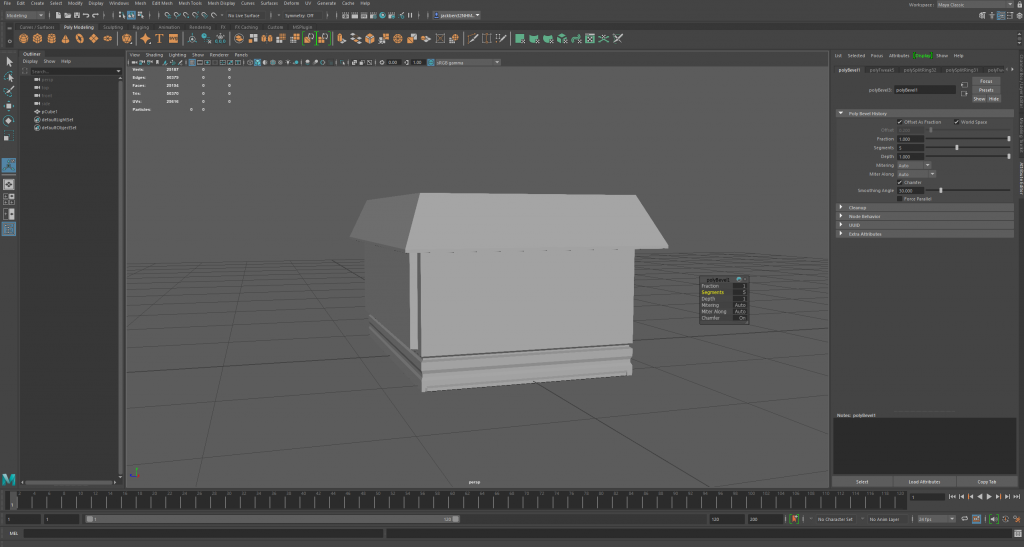Click the polygon cube shelf icon
Screen dimensions: 1024x547
point(37,39)
